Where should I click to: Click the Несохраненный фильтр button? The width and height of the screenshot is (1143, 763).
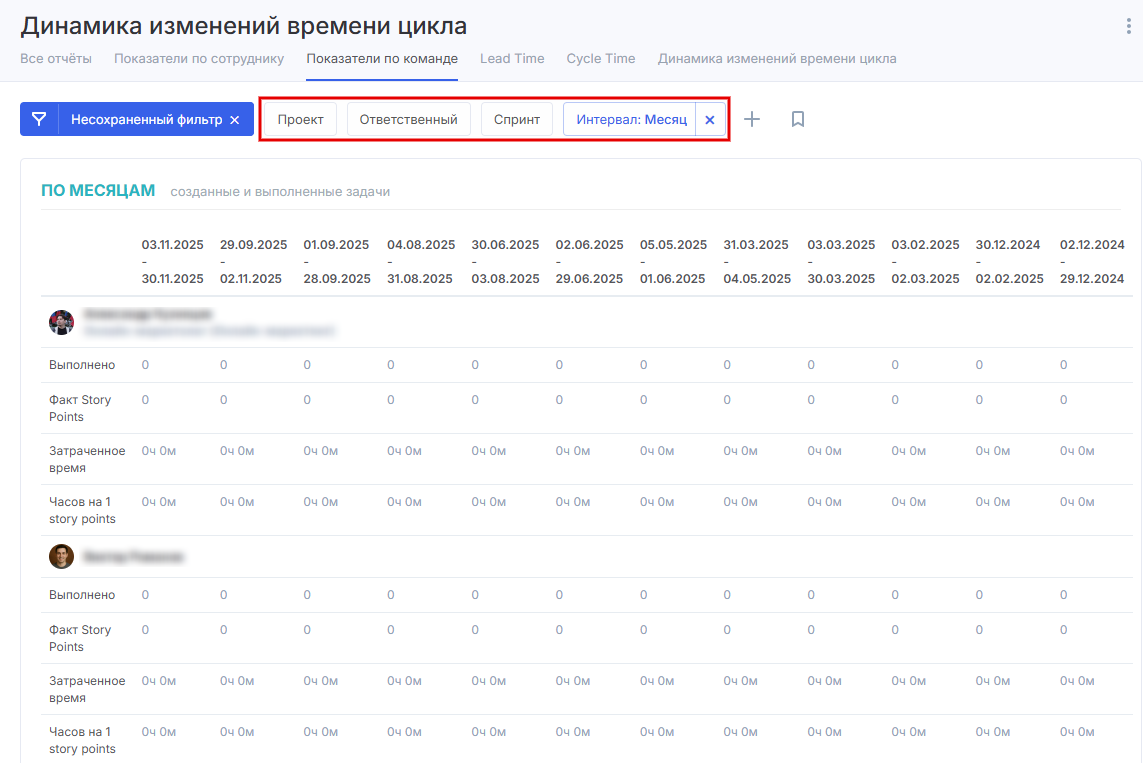pos(146,119)
